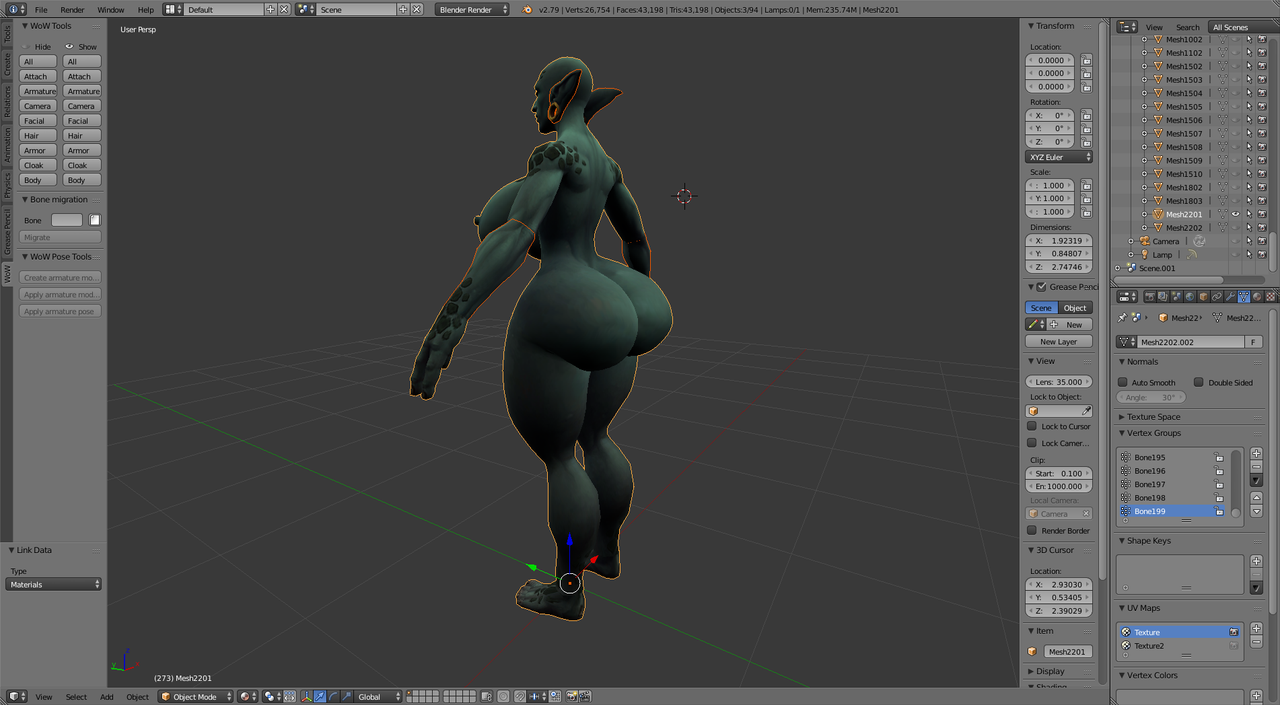
Task: Click the OpenGL render animation clapper icon
Action: 585,697
